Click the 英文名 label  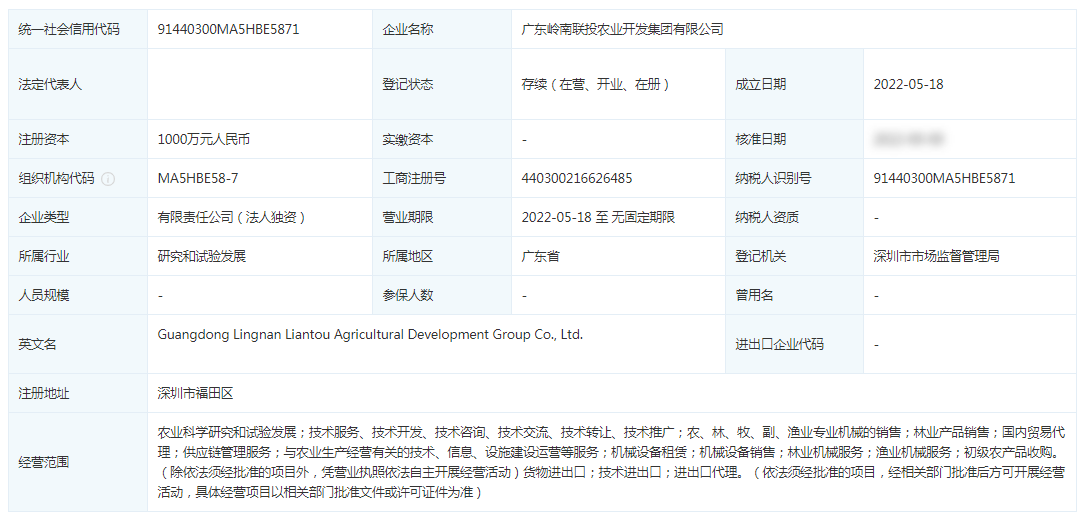(x=38, y=344)
